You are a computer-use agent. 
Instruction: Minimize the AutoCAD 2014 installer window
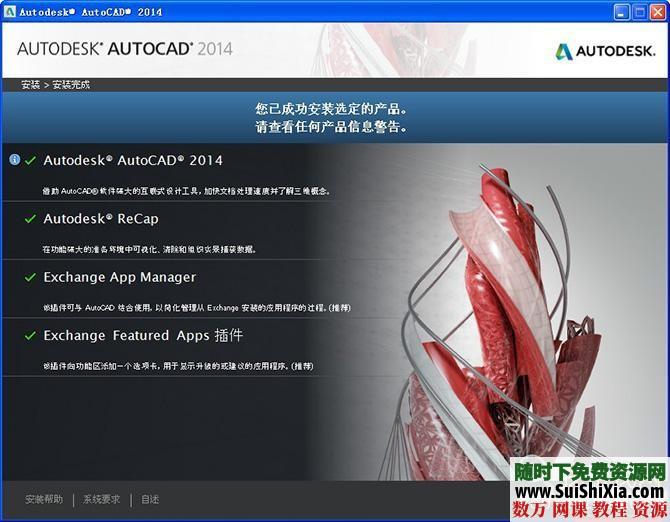pyautogui.click(x=622, y=12)
